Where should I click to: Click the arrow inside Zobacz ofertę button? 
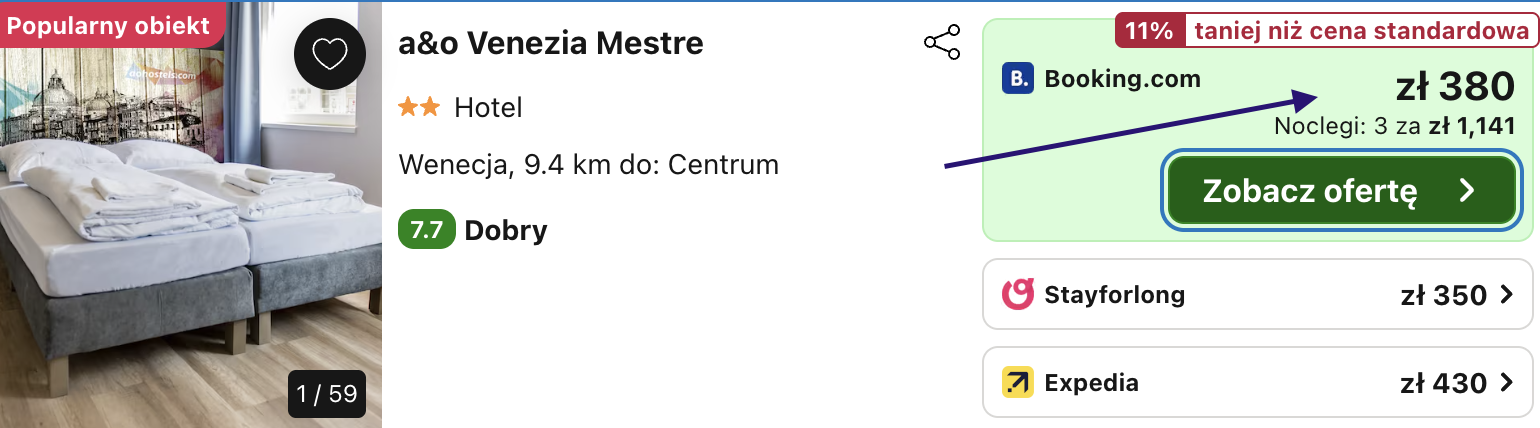1466,191
